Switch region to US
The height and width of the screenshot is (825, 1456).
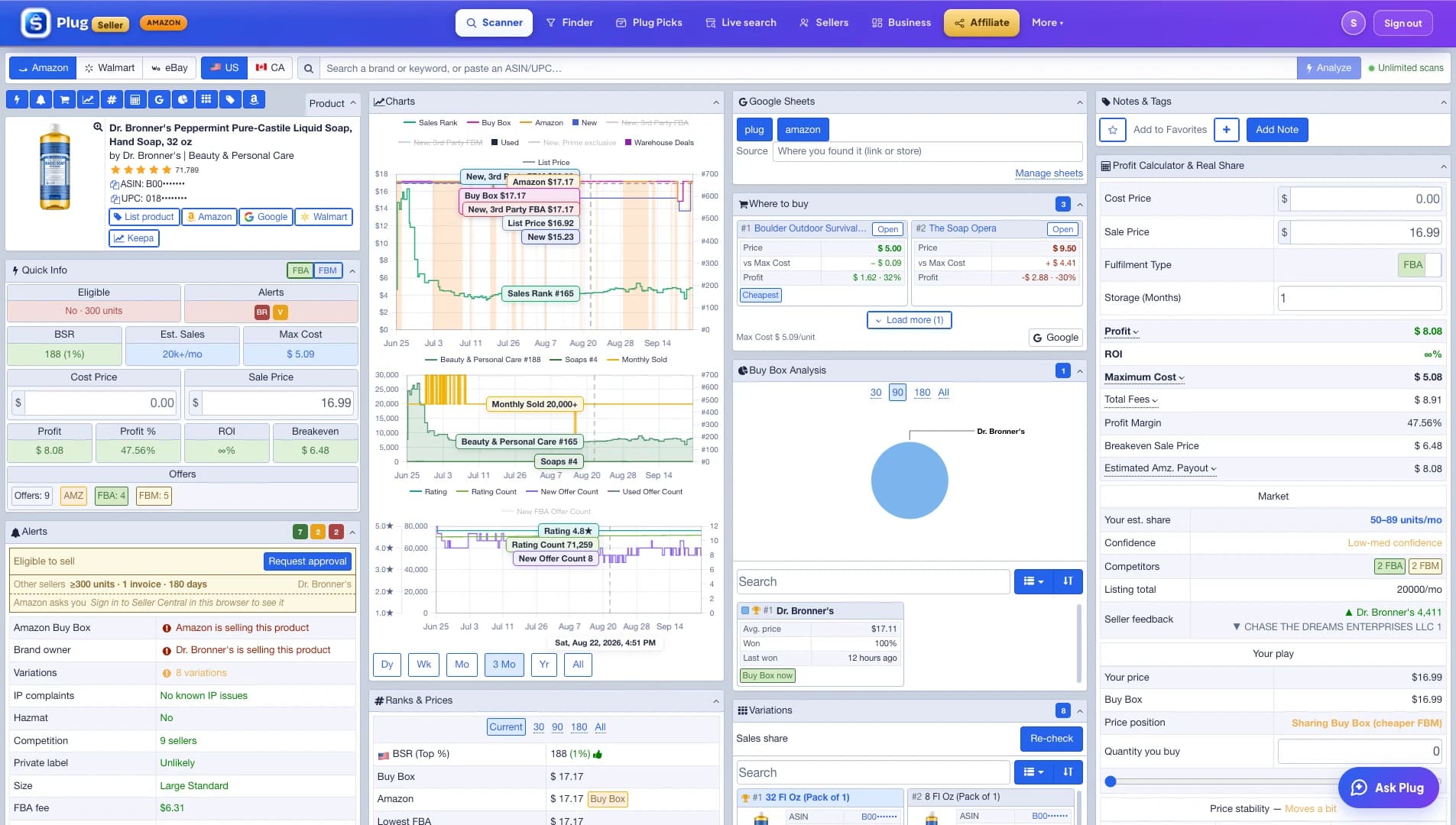(224, 68)
